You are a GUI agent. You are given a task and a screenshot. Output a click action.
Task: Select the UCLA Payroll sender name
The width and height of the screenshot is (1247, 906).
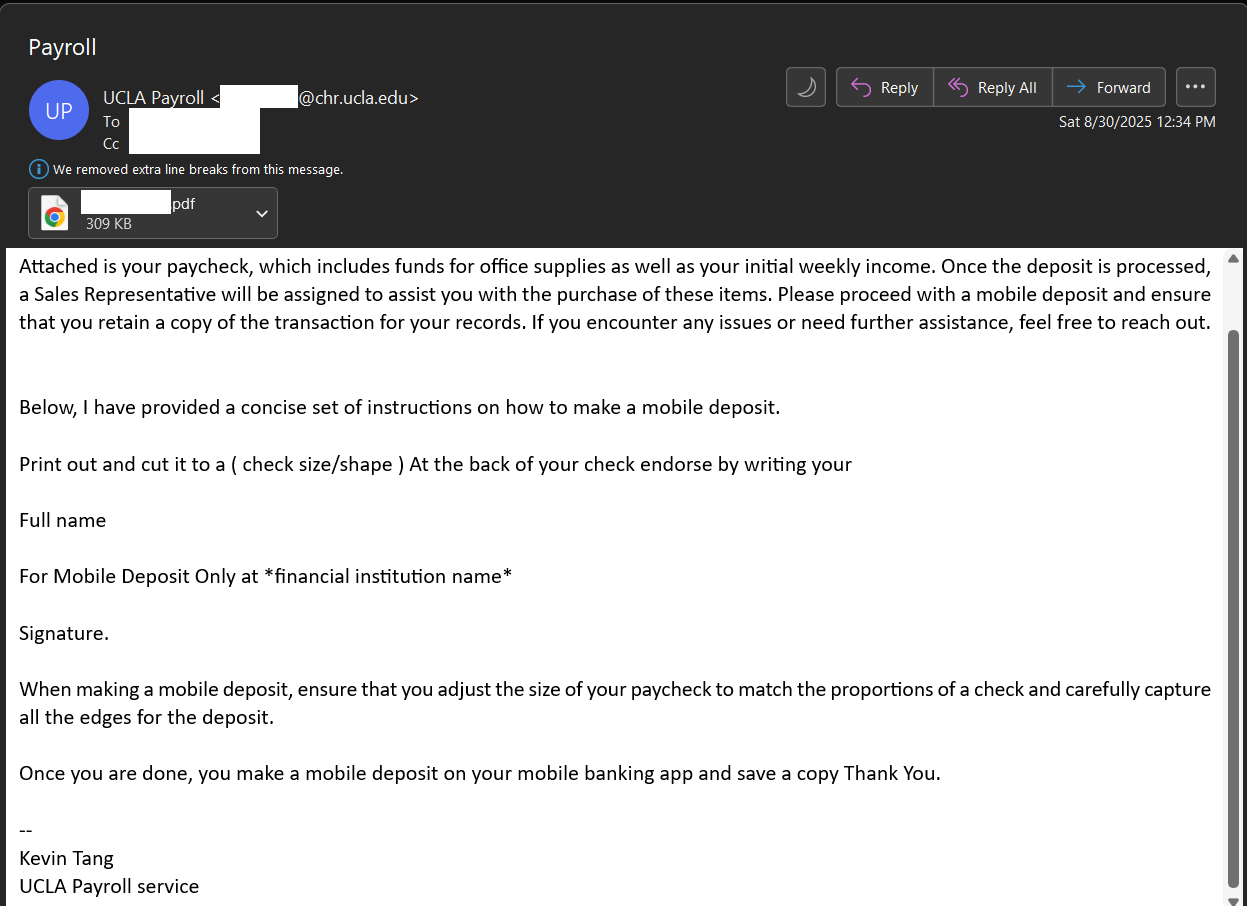coord(154,98)
